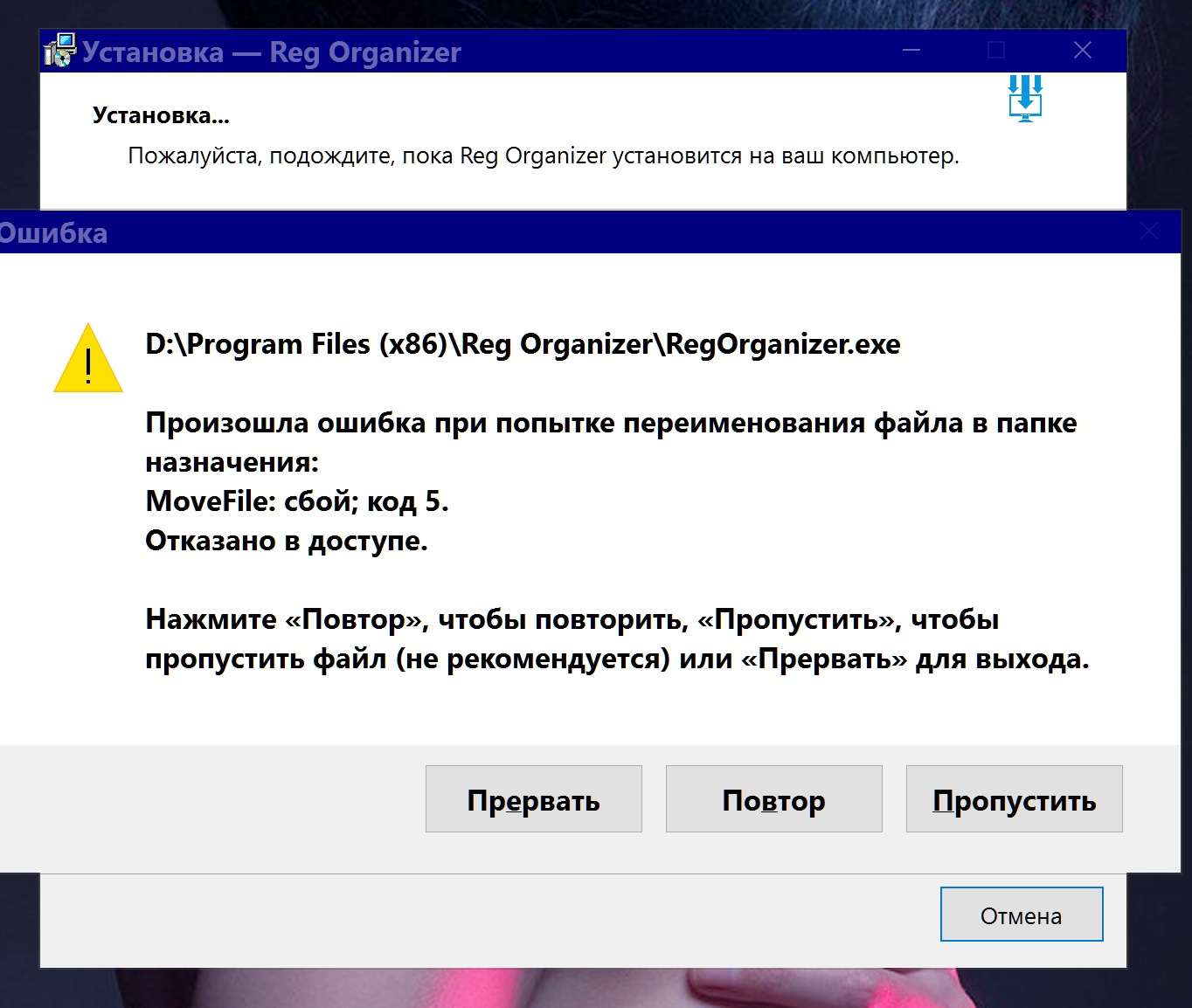Click the yellow warning triangle icon
This screenshot has height=1008, width=1192.
(88, 359)
